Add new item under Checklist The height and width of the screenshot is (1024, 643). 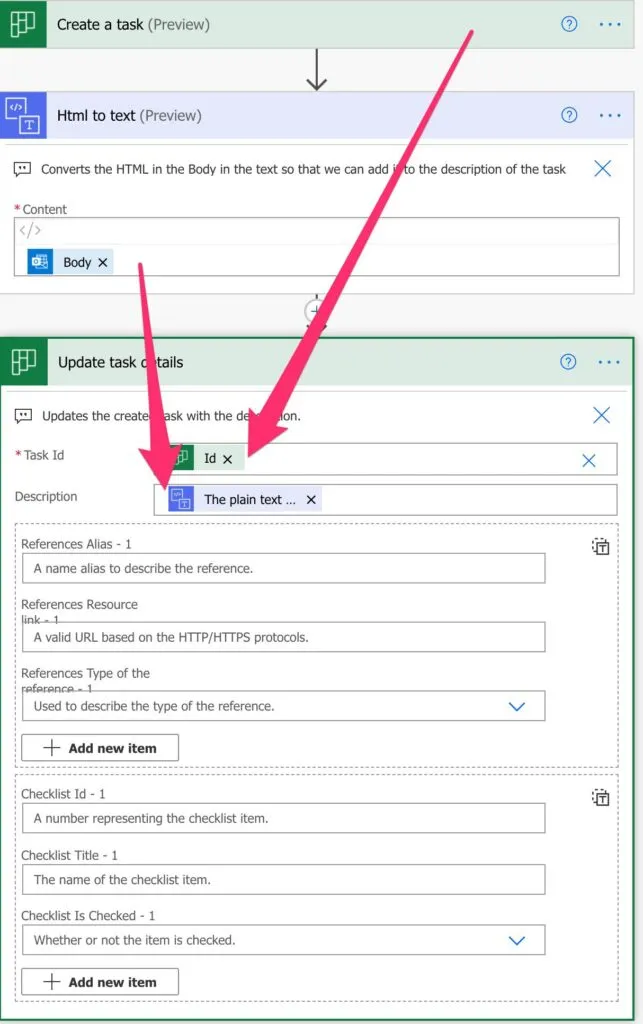point(100,982)
